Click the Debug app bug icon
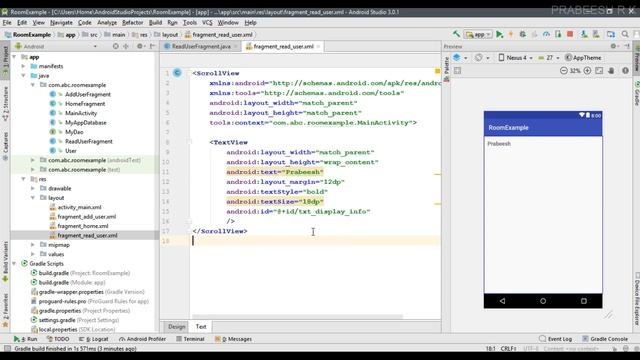Image resolution: width=640 pixels, height=360 pixels. 522,35
